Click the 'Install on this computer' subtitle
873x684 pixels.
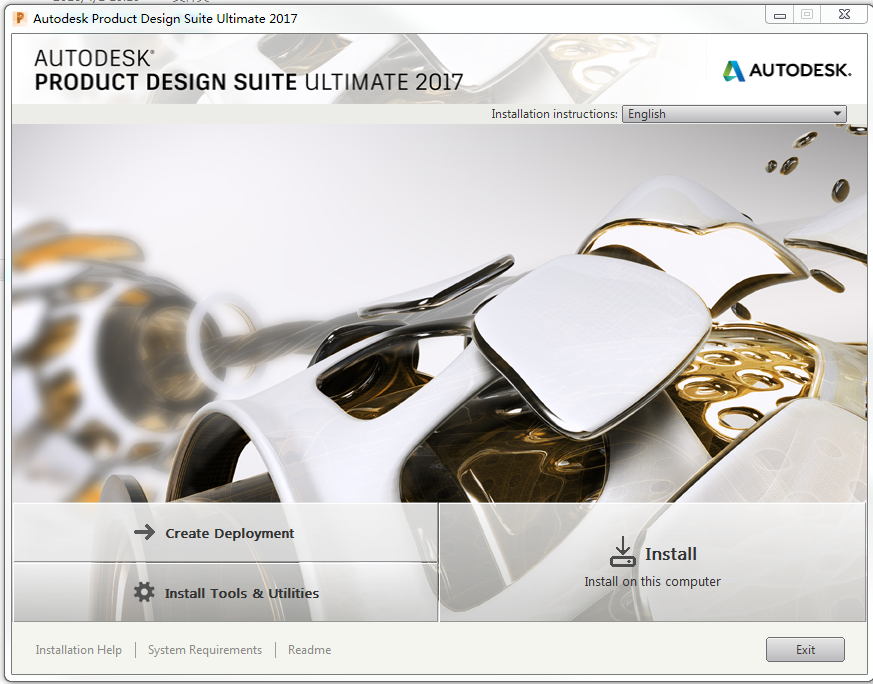tap(652, 582)
